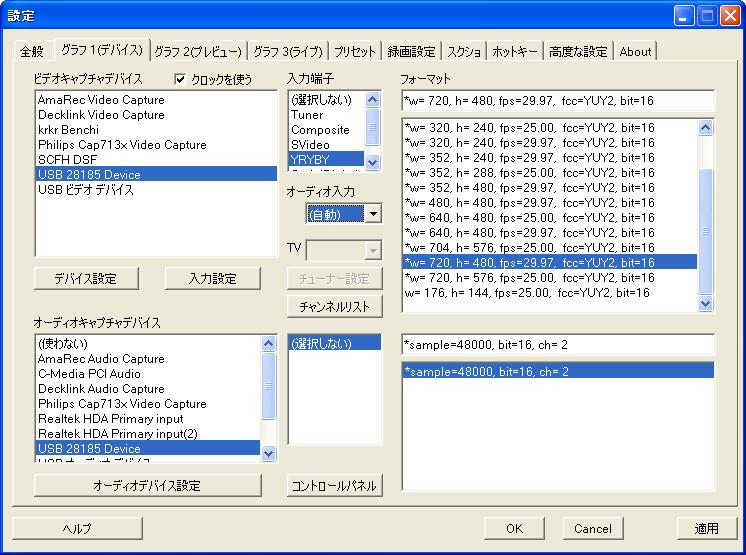The image size is (746, 555).
Task: Click the オーディオデバイス設定 button
Action: [x=147, y=486]
